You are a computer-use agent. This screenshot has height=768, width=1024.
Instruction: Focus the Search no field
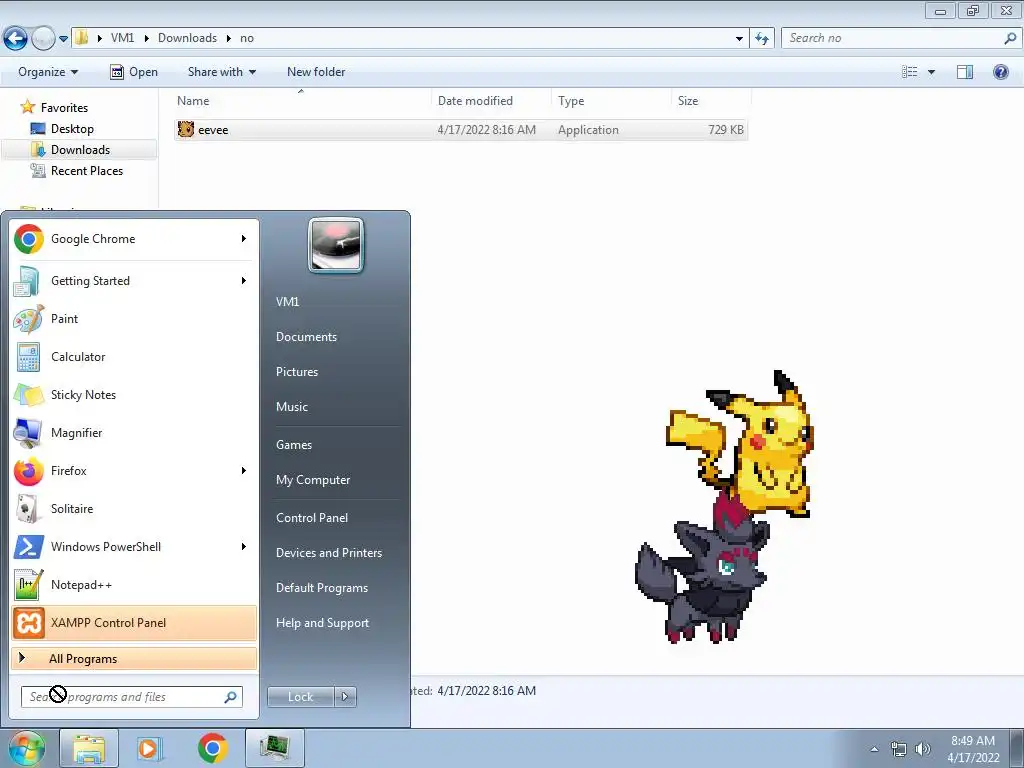click(900, 39)
